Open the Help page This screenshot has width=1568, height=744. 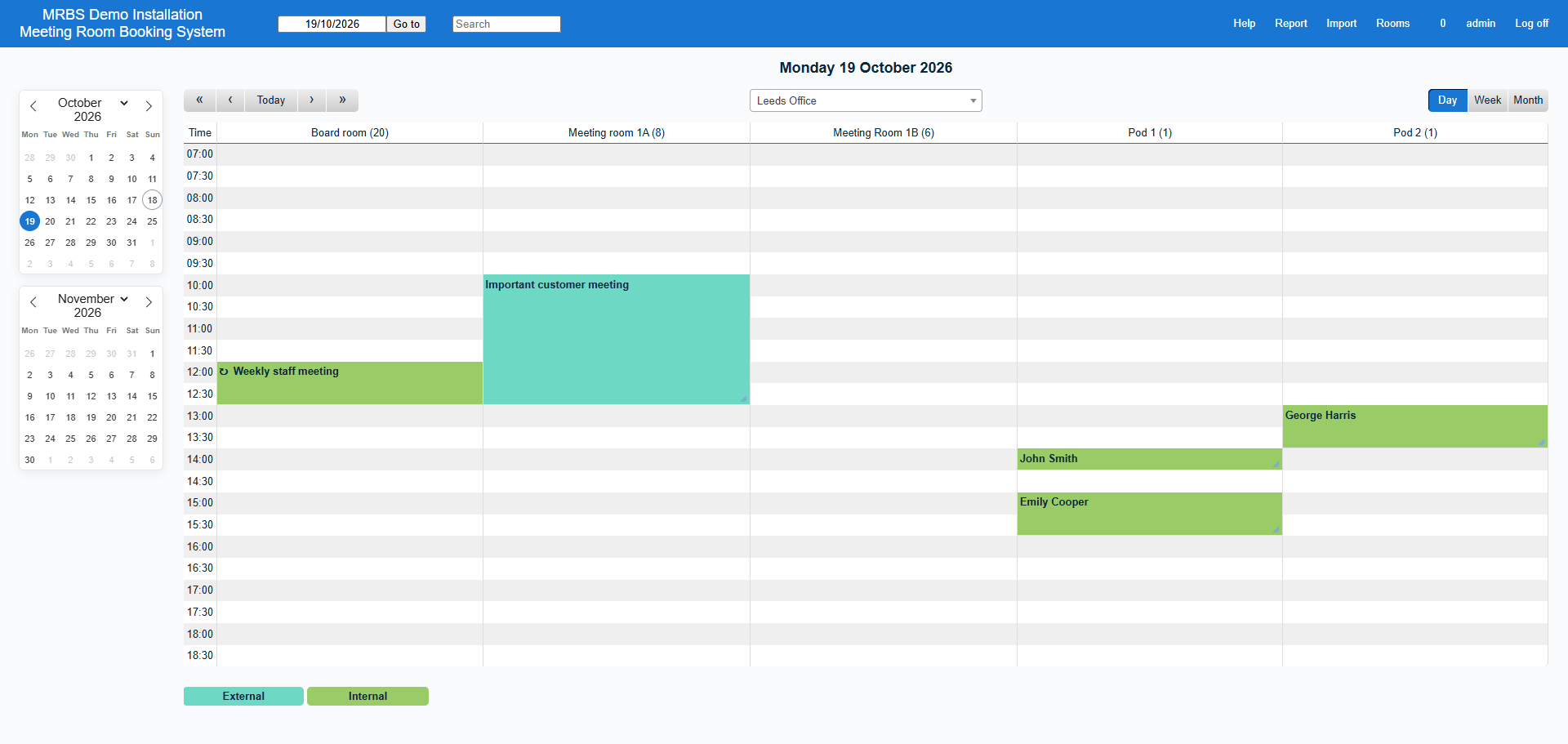[1244, 24]
